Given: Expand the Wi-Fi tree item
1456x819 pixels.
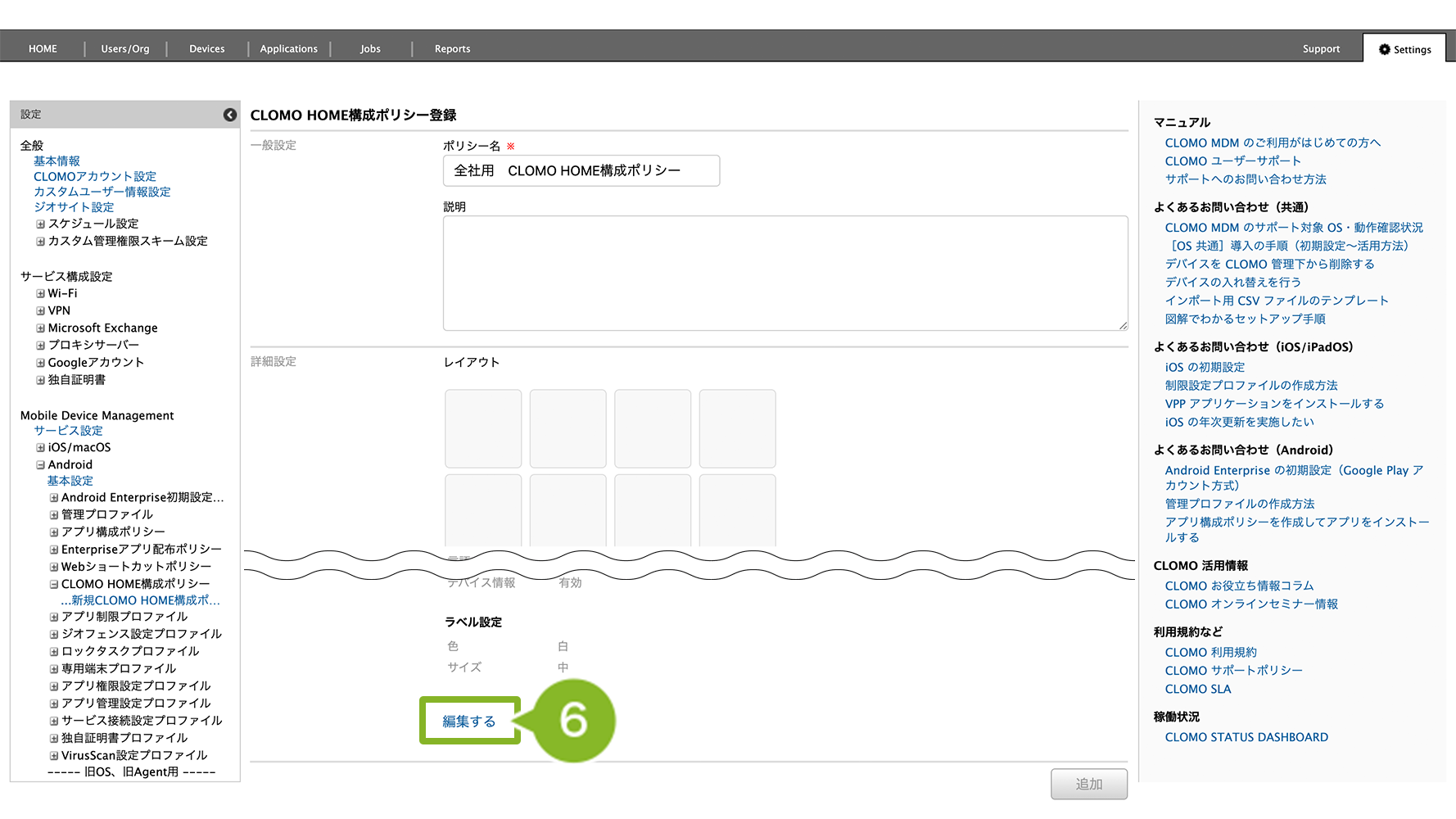Looking at the screenshot, I should (40, 293).
